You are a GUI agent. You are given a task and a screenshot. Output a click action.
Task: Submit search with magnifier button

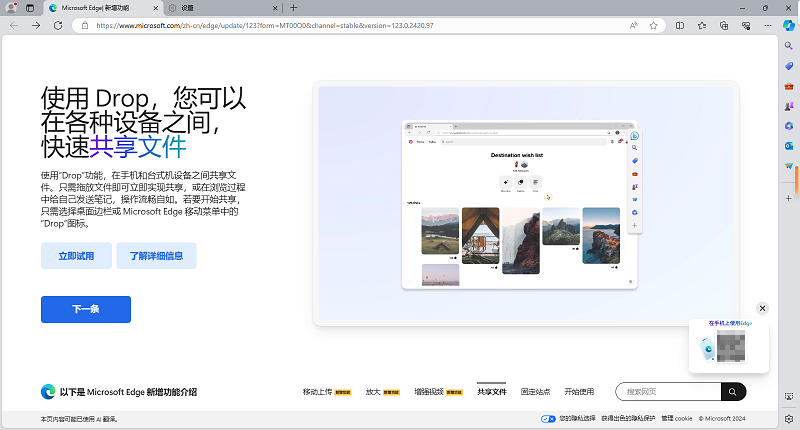tap(733, 392)
